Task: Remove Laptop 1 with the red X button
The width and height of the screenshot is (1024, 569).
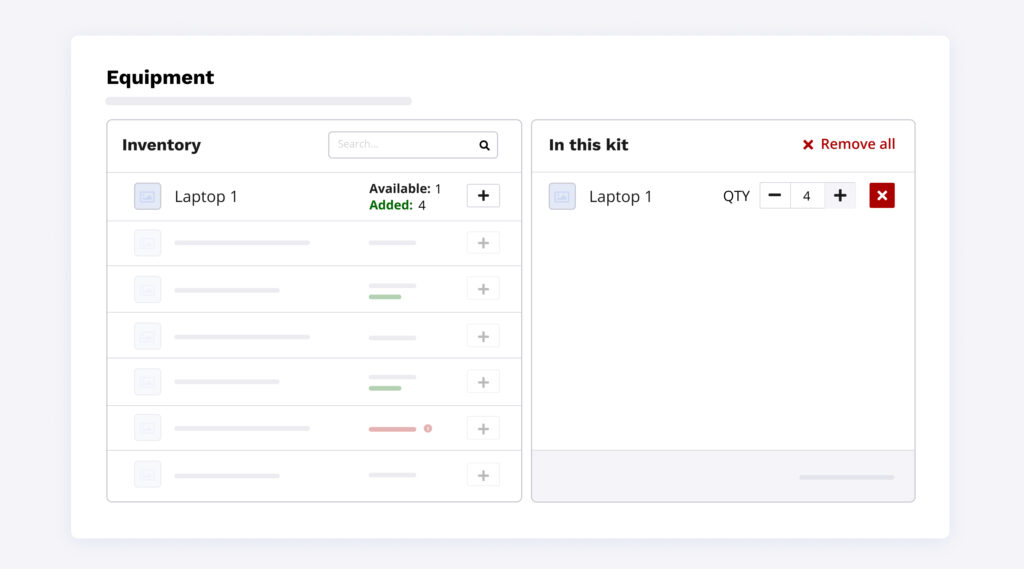Action: (881, 196)
